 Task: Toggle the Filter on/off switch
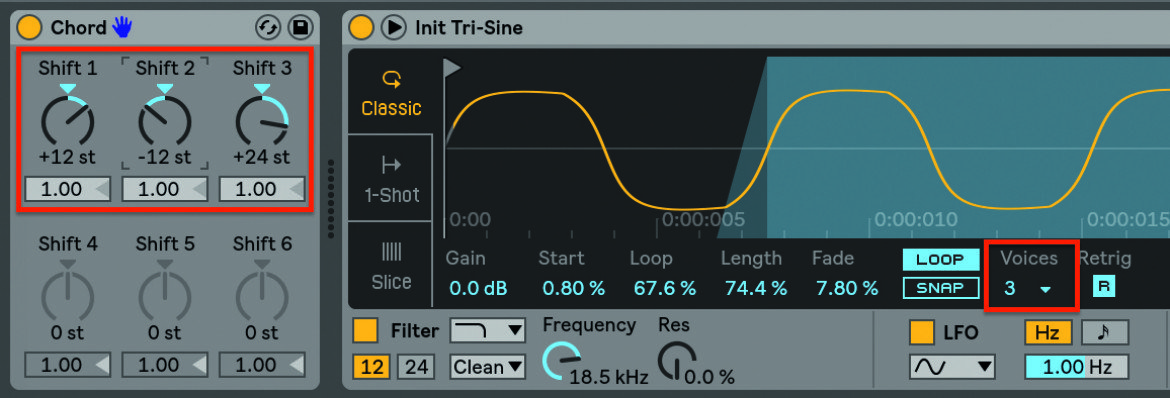point(365,330)
